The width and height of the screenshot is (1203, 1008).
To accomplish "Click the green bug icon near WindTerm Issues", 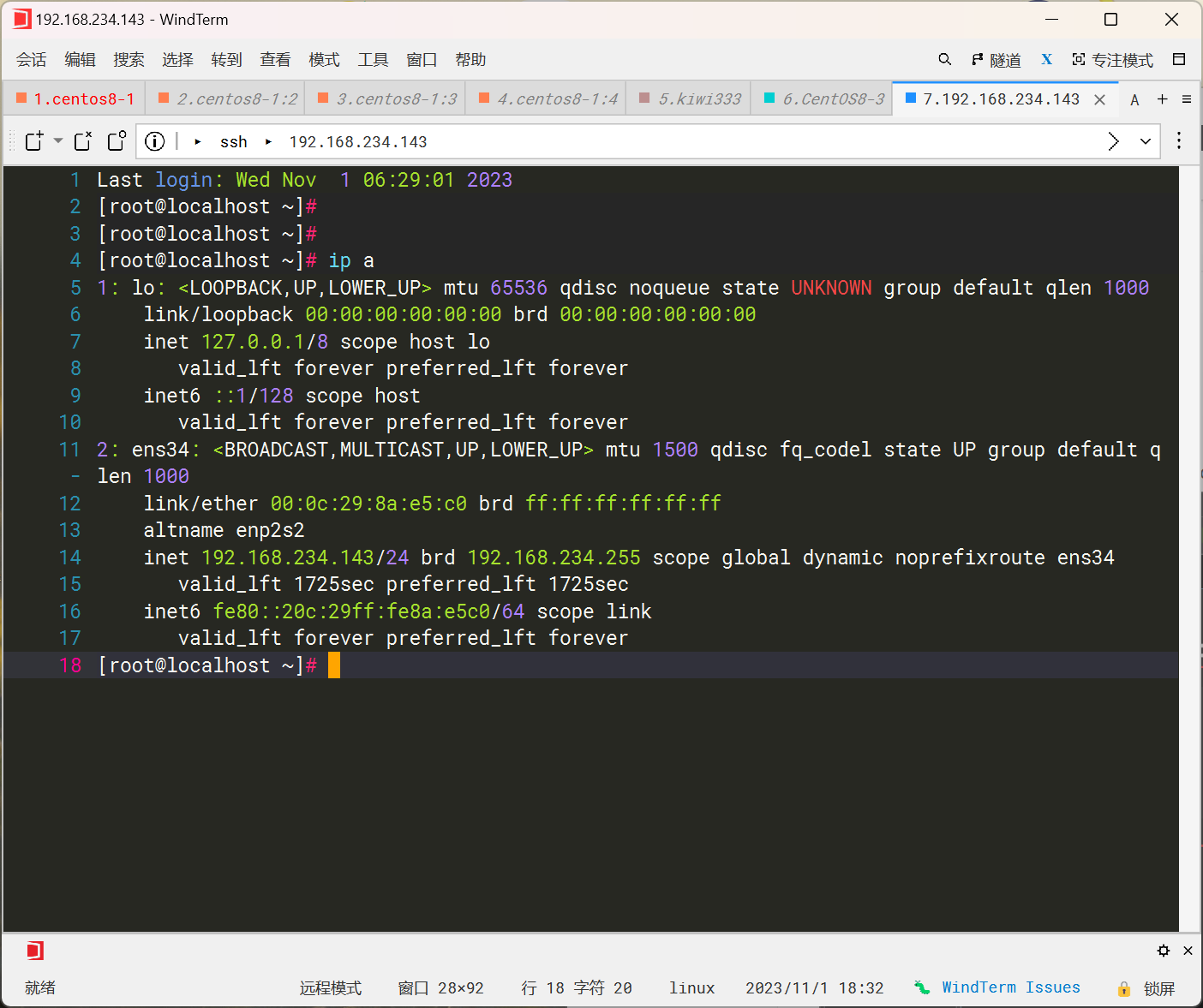I will (x=922, y=987).
